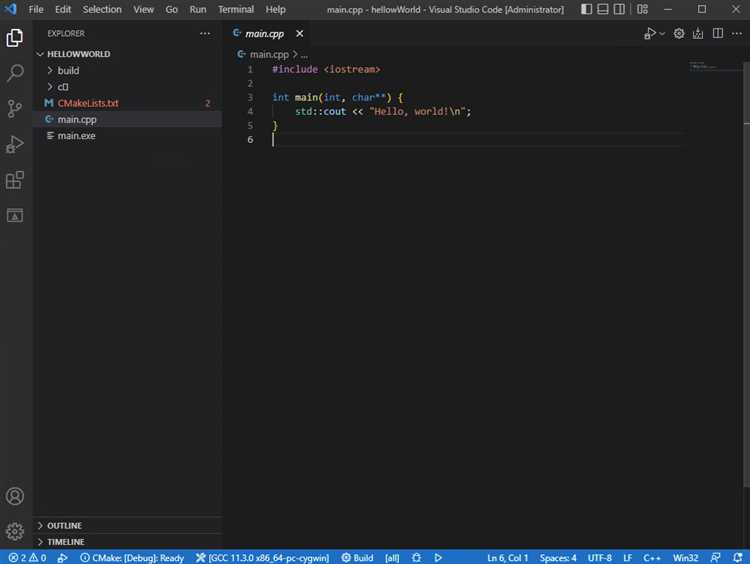Collapse the HELLOWWORLD folder section
Image resolution: width=750 pixels, height=564 pixels.
[127, 54]
